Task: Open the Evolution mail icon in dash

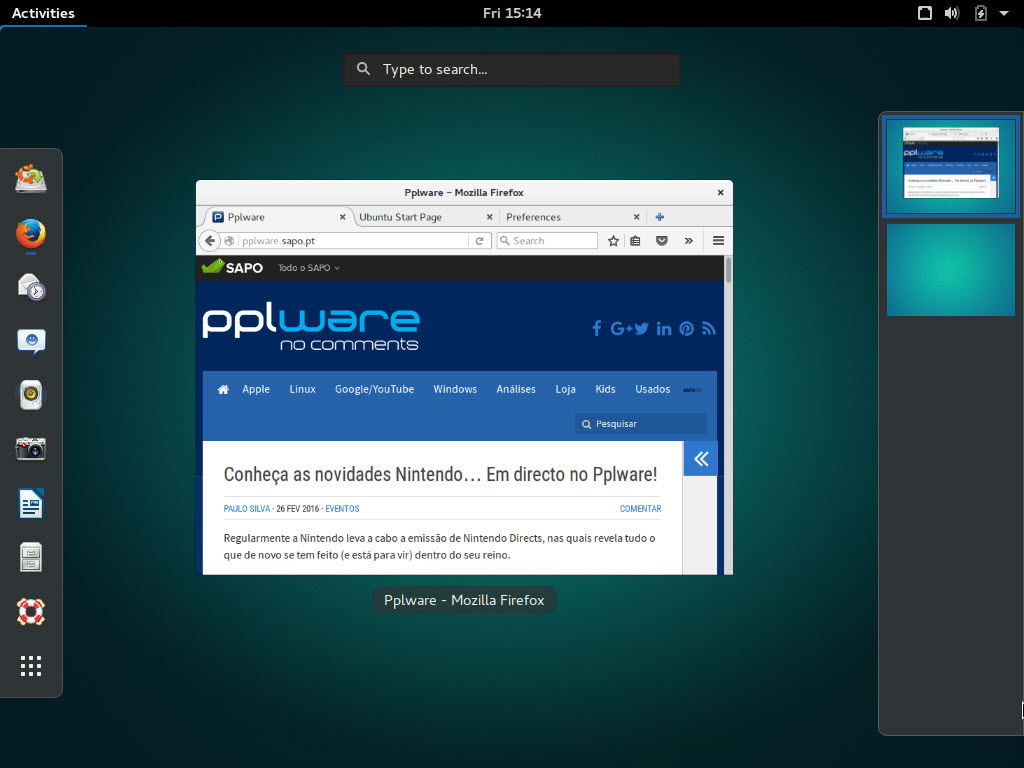Action: [31, 288]
